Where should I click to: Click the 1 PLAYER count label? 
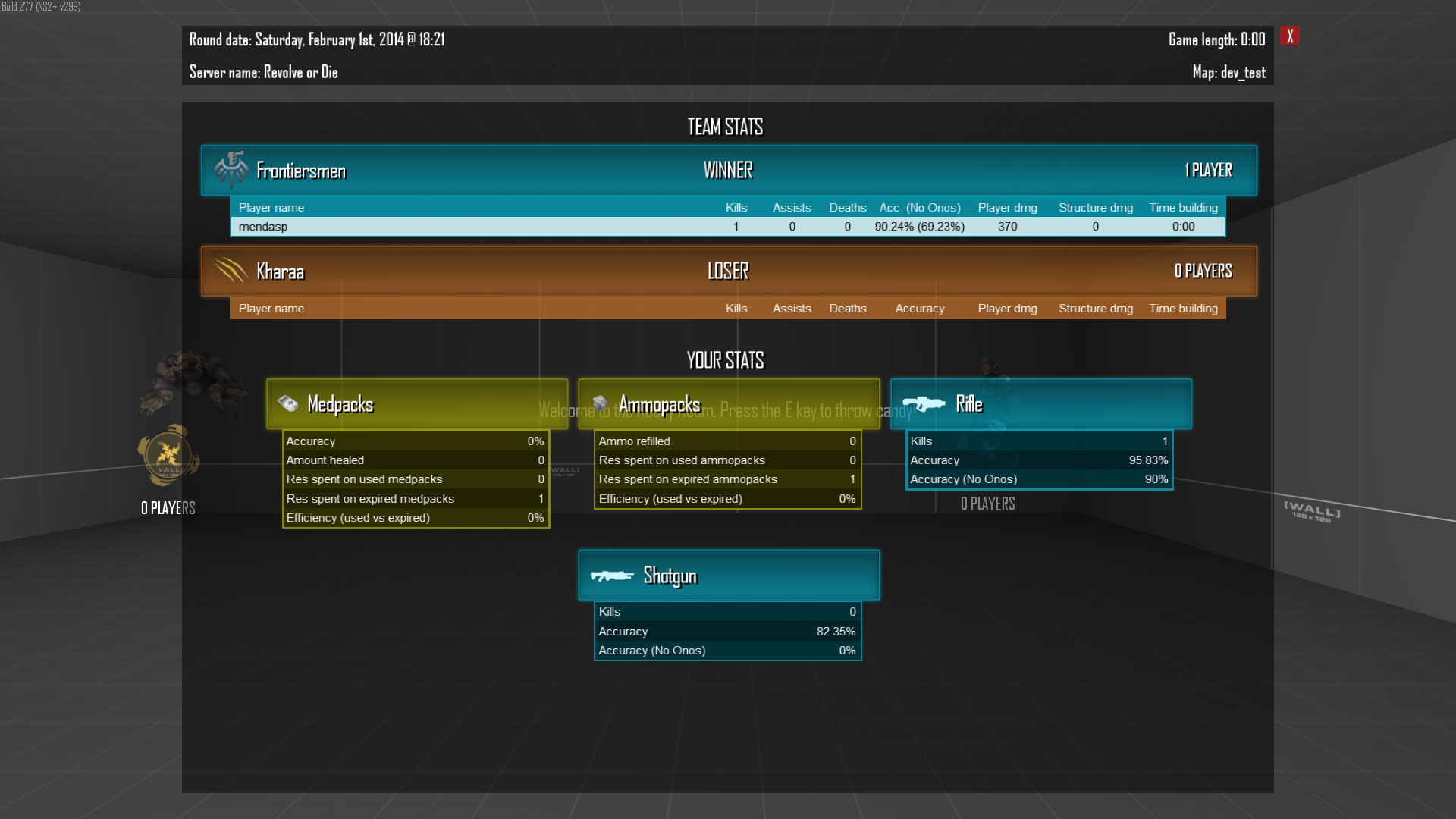[x=1209, y=170]
